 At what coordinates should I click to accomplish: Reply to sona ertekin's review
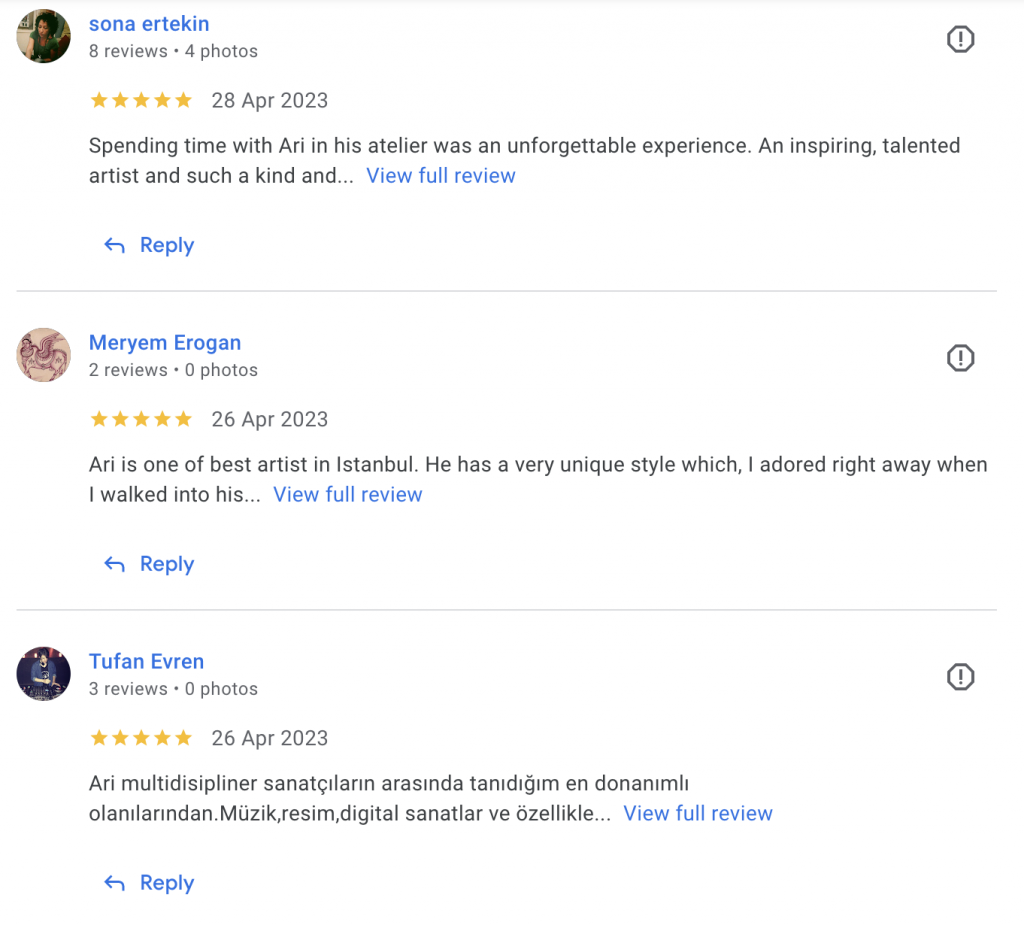click(166, 246)
